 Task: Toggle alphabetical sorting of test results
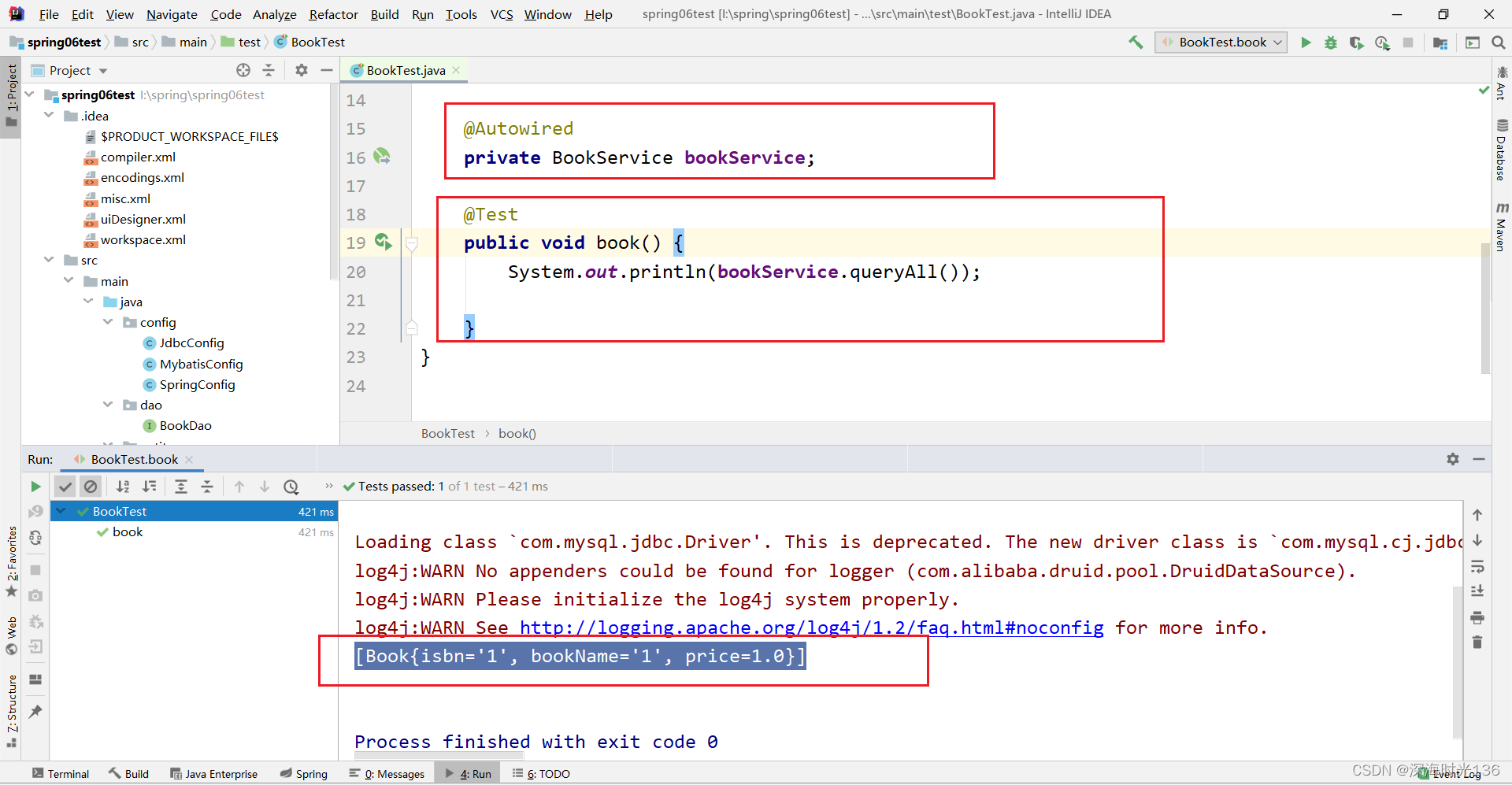[x=123, y=487]
